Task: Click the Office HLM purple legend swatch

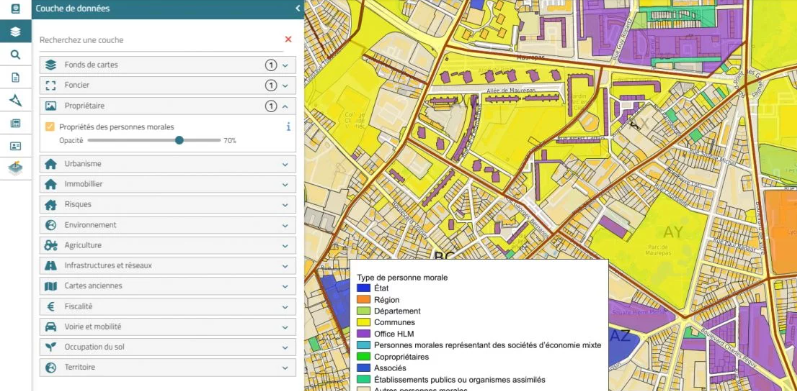Action: [x=363, y=334]
